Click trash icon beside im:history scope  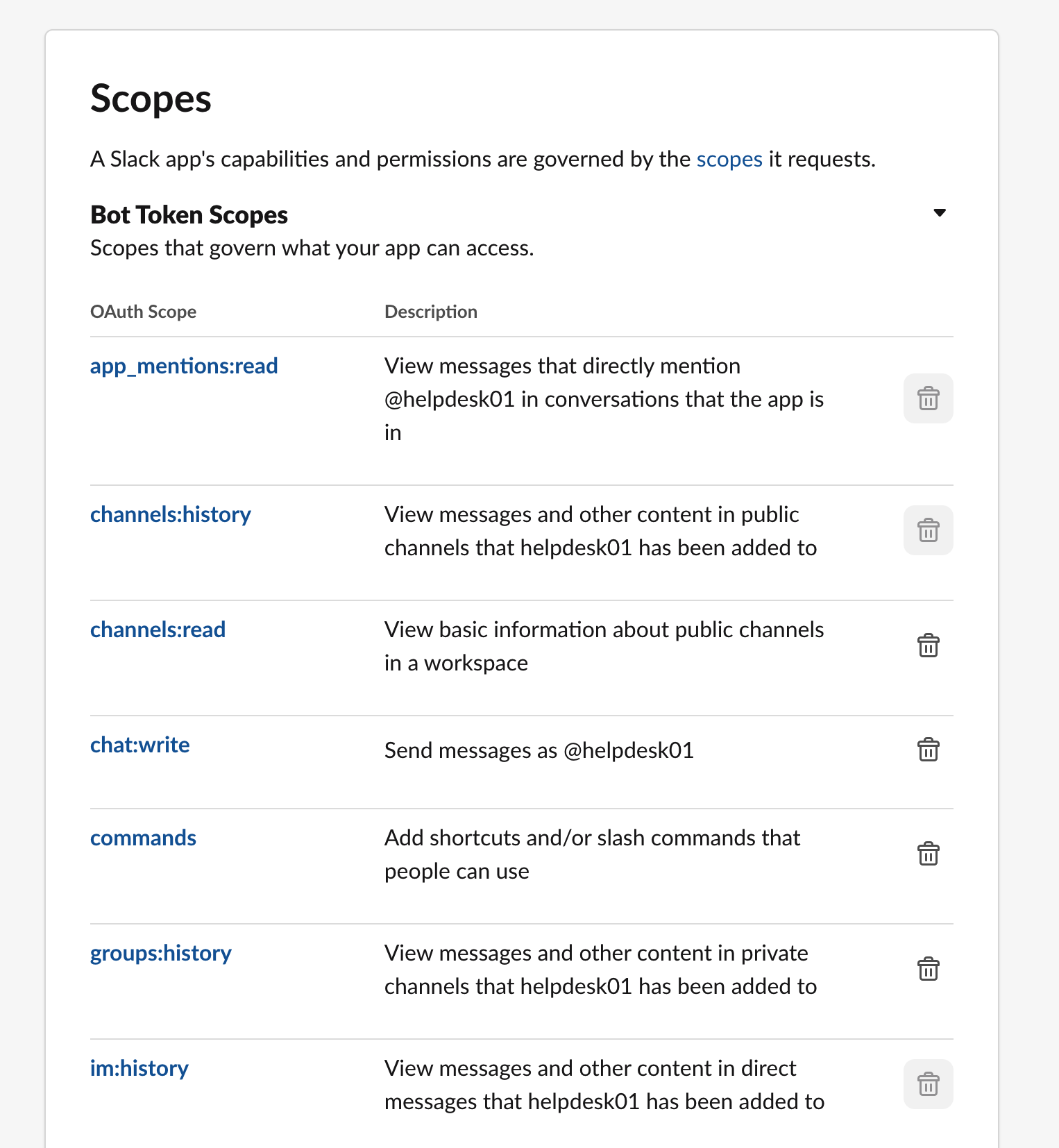[x=928, y=1084]
